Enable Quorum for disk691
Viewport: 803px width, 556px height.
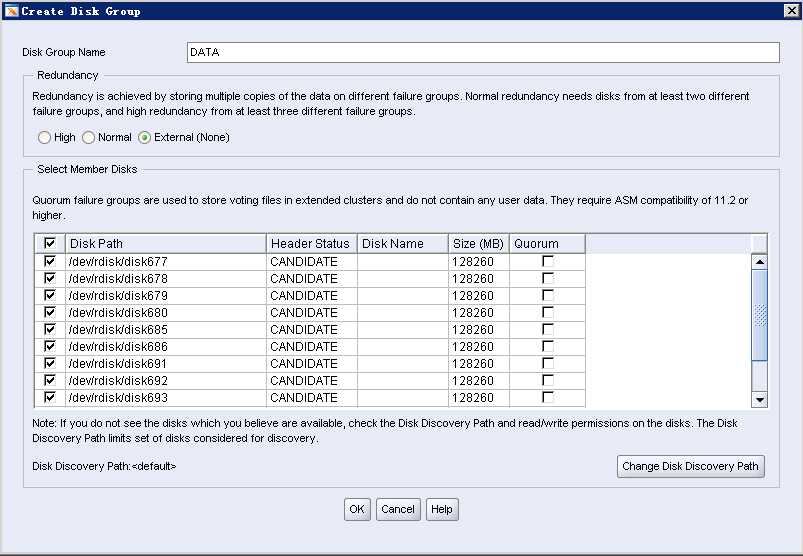coord(547,363)
